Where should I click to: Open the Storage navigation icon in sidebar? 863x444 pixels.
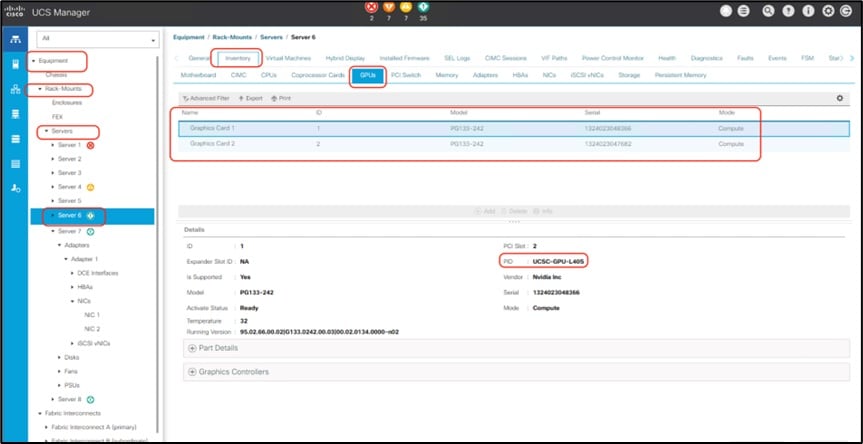pyautogui.click(x=15, y=164)
